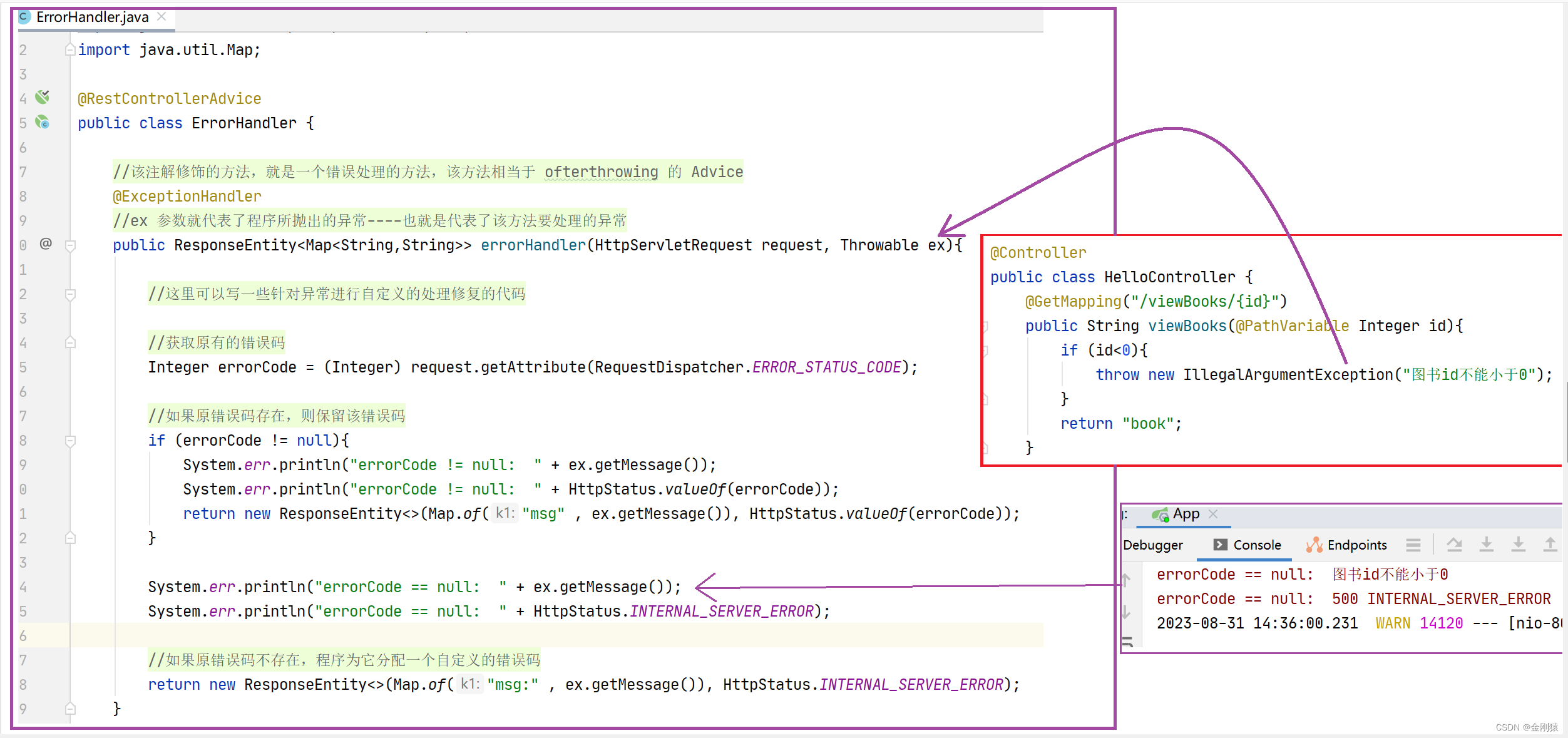Click ERROR_STATUS_CODE constant in the code

(x=826, y=367)
